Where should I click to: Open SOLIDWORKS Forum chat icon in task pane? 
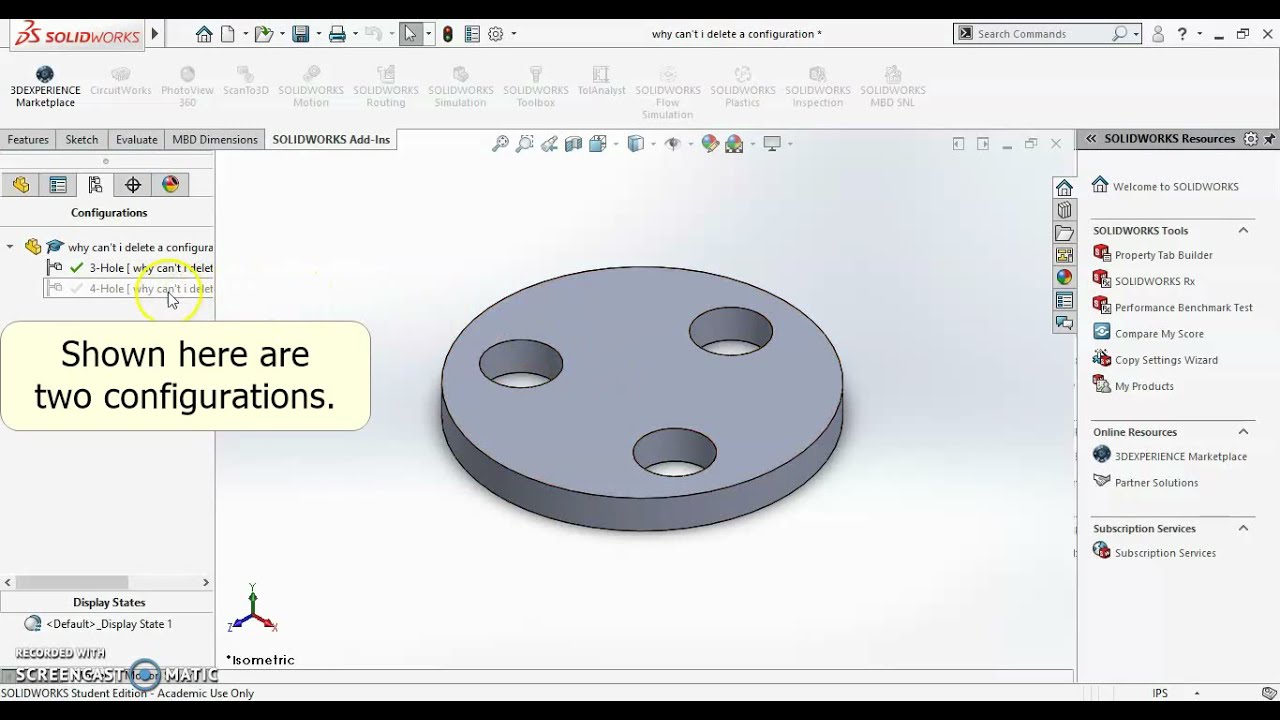coord(1064,323)
